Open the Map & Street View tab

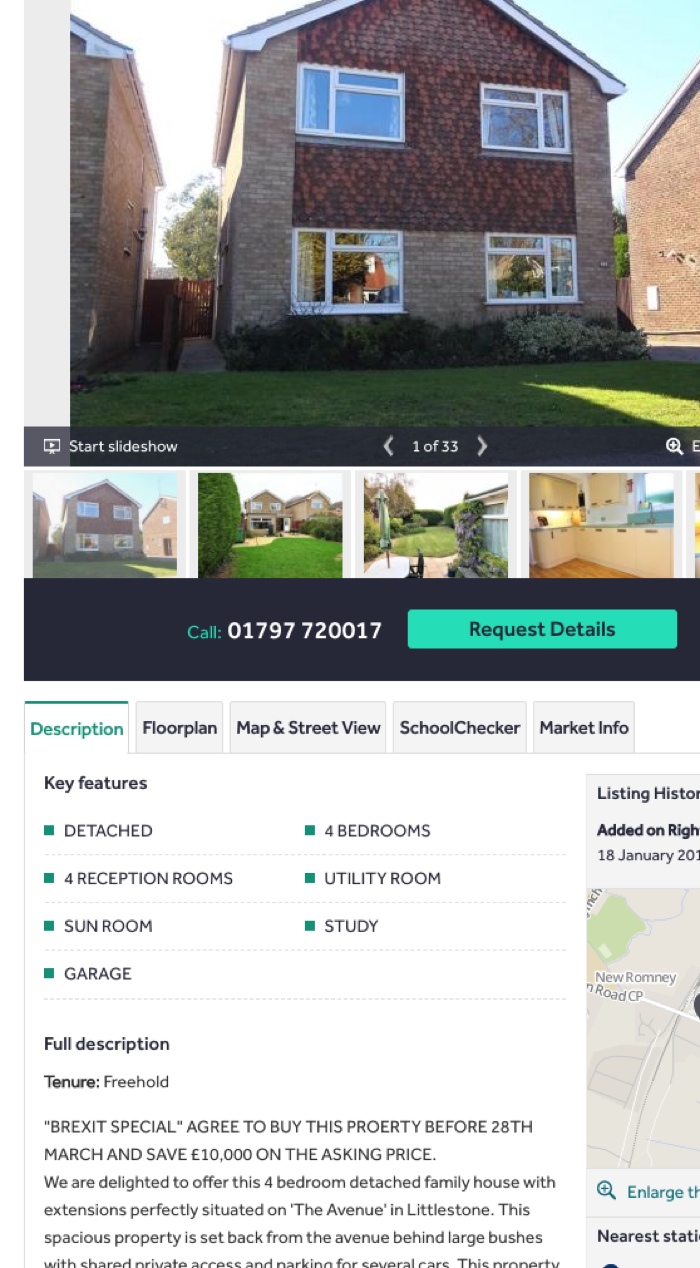[x=308, y=727]
